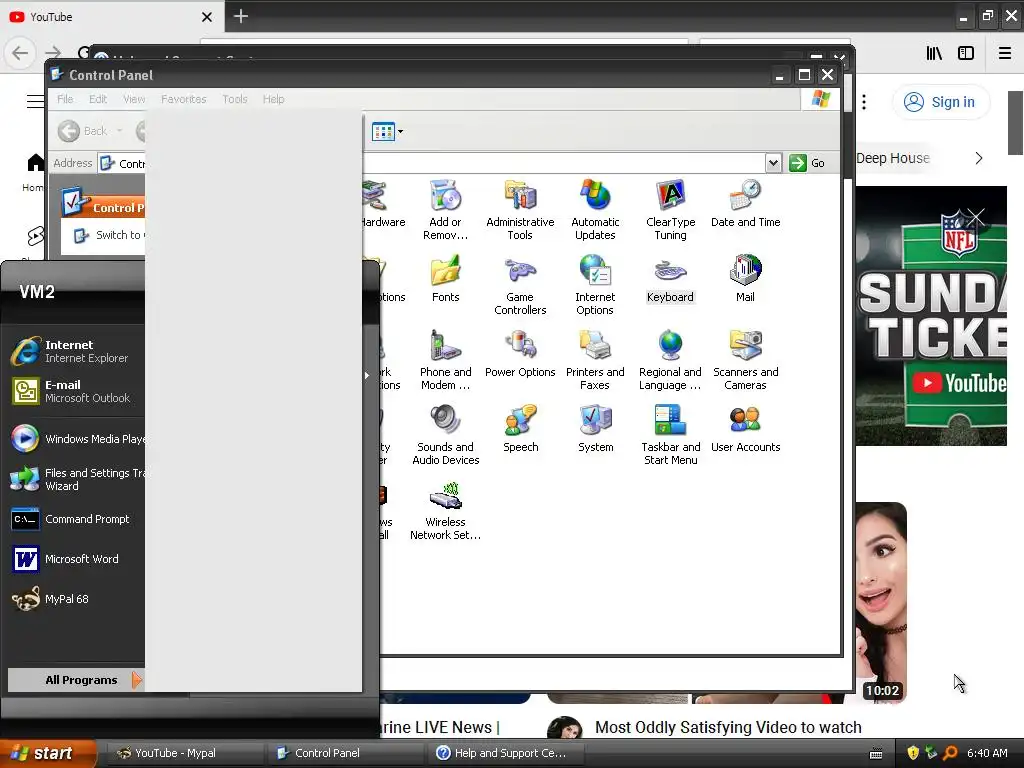The image size is (1024, 768).
Task: Select the Keyboard applet icon
Action: tap(670, 278)
